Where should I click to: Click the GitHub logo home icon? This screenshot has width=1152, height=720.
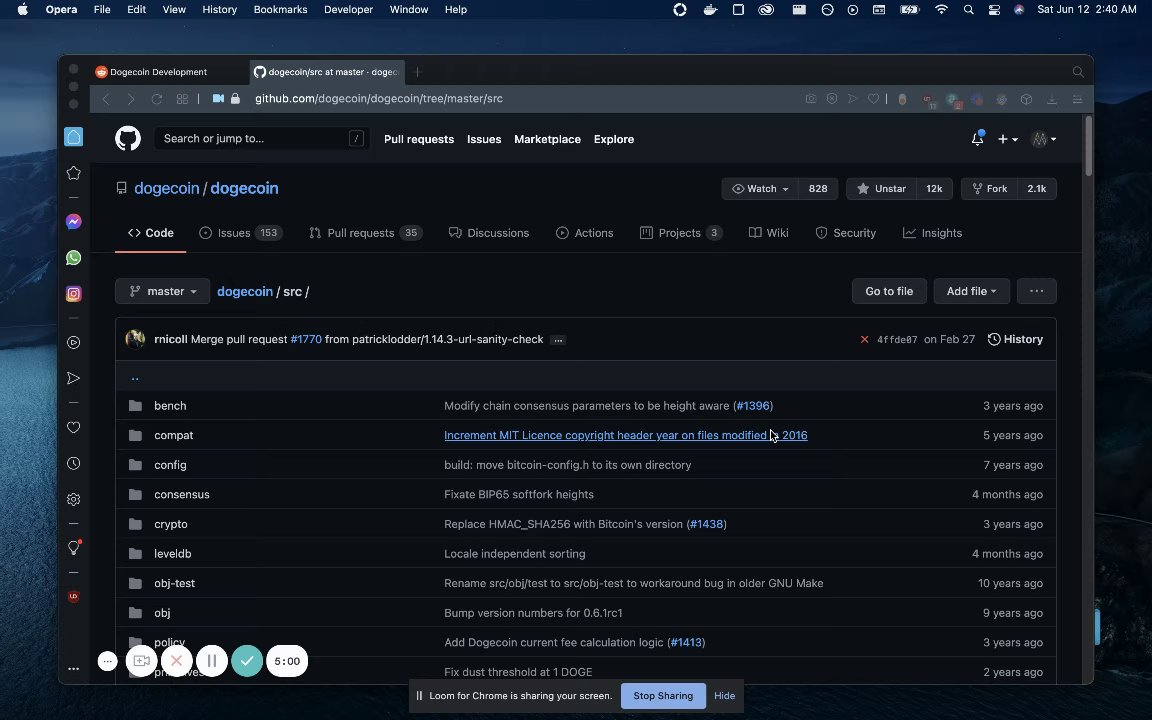[128, 138]
